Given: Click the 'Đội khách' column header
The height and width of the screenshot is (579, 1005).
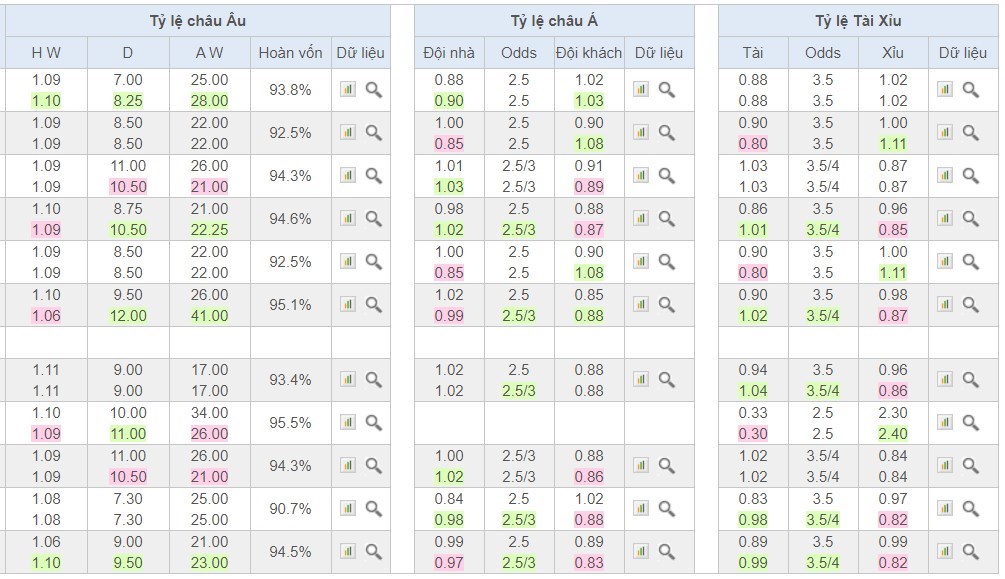Looking at the screenshot, I should tap(589, 53).
